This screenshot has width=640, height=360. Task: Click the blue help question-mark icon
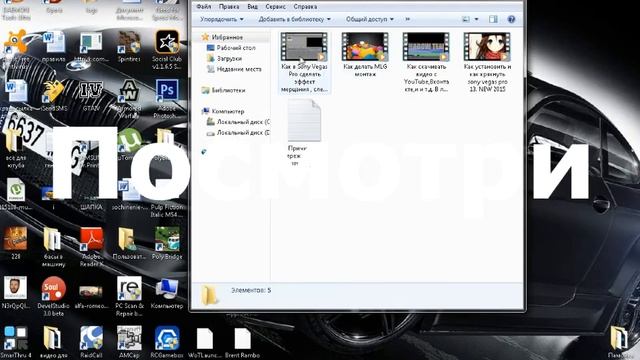pyautogui.click(x=511, y=19)
